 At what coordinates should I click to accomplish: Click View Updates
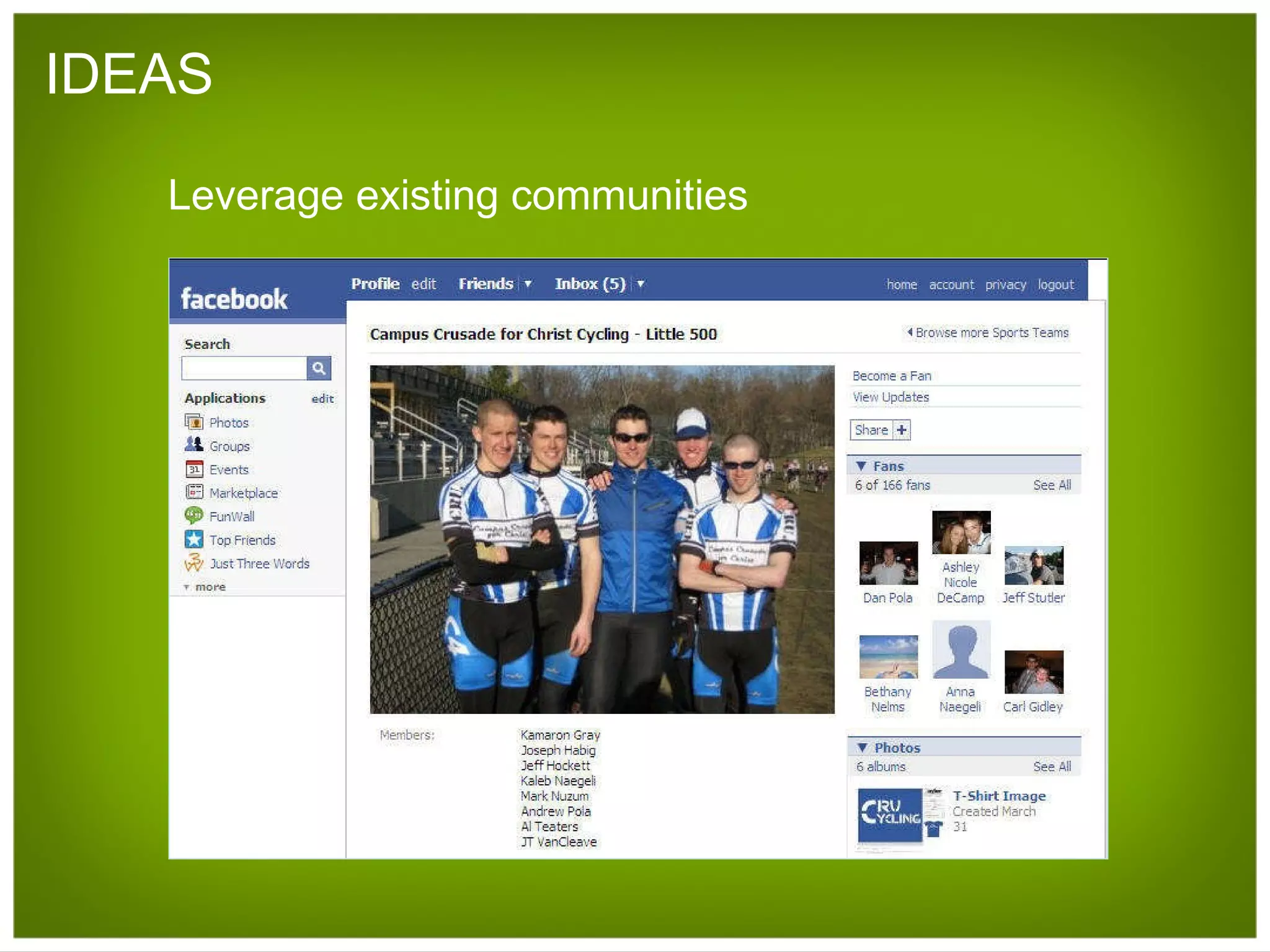890,397
